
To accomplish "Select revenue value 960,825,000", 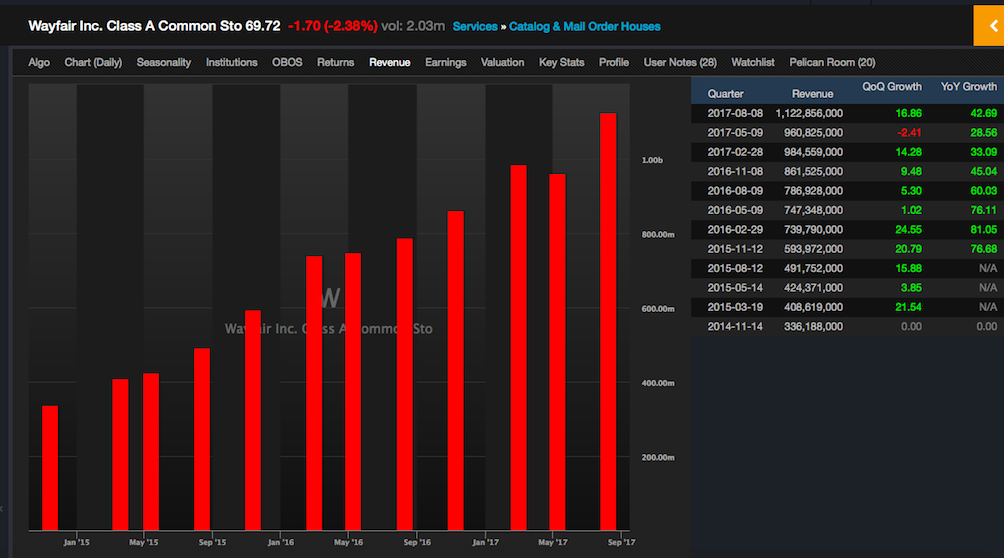I will (x=813, y=133).
